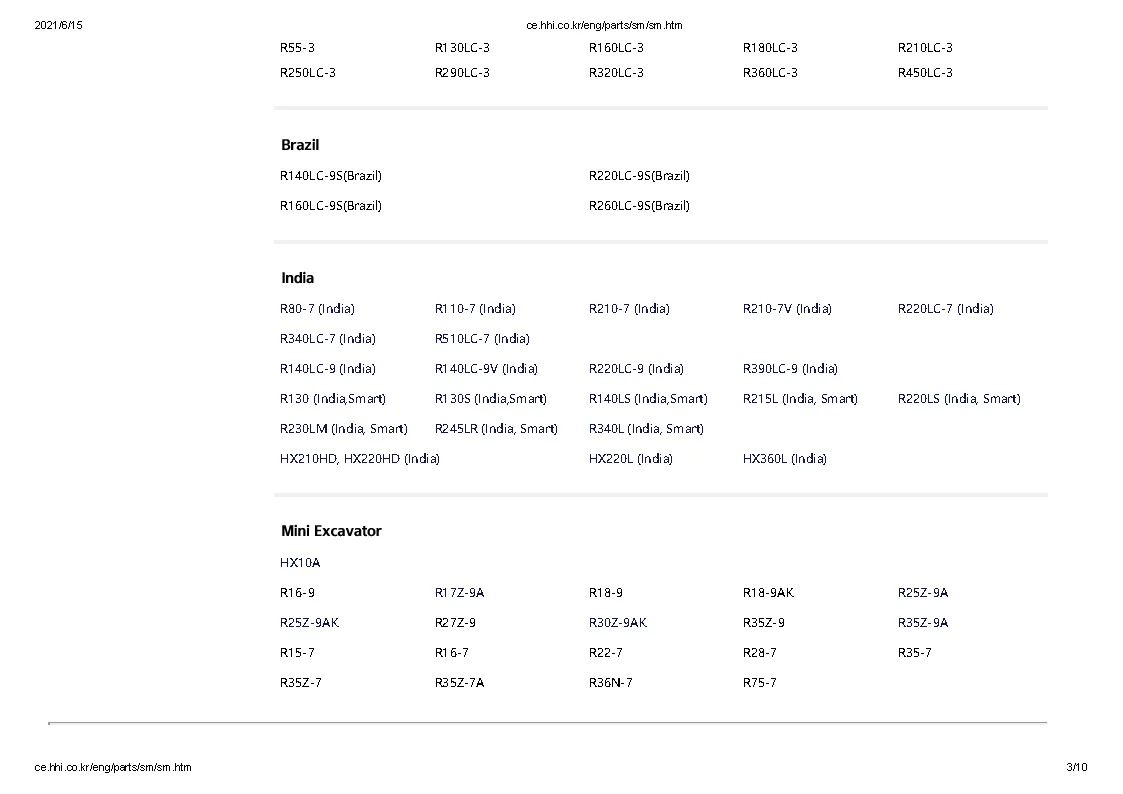Select R160LC-9S(Brazil) model

331,206
